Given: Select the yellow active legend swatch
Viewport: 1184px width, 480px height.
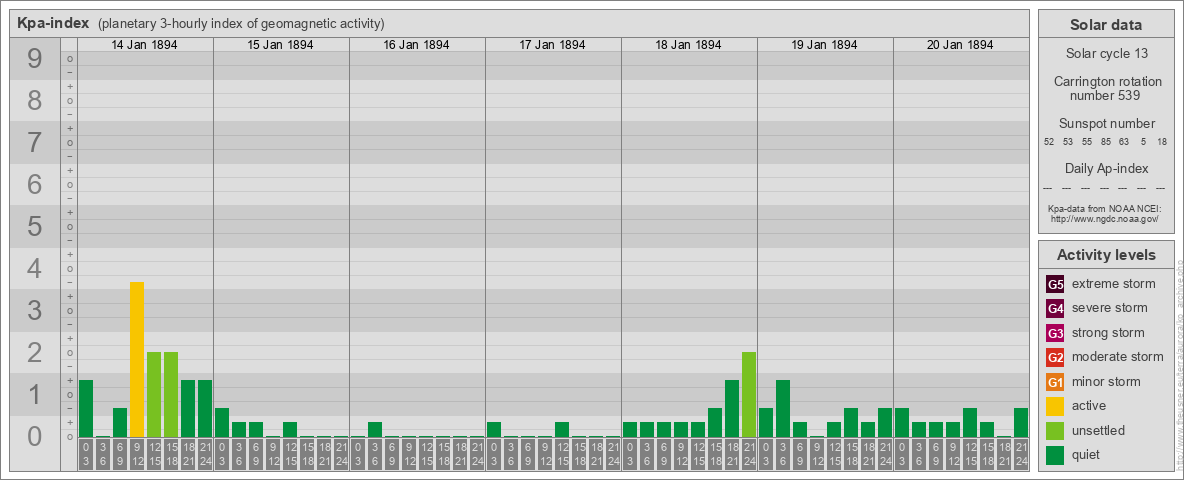Looking at the screenshot, I should [1055, 406].
